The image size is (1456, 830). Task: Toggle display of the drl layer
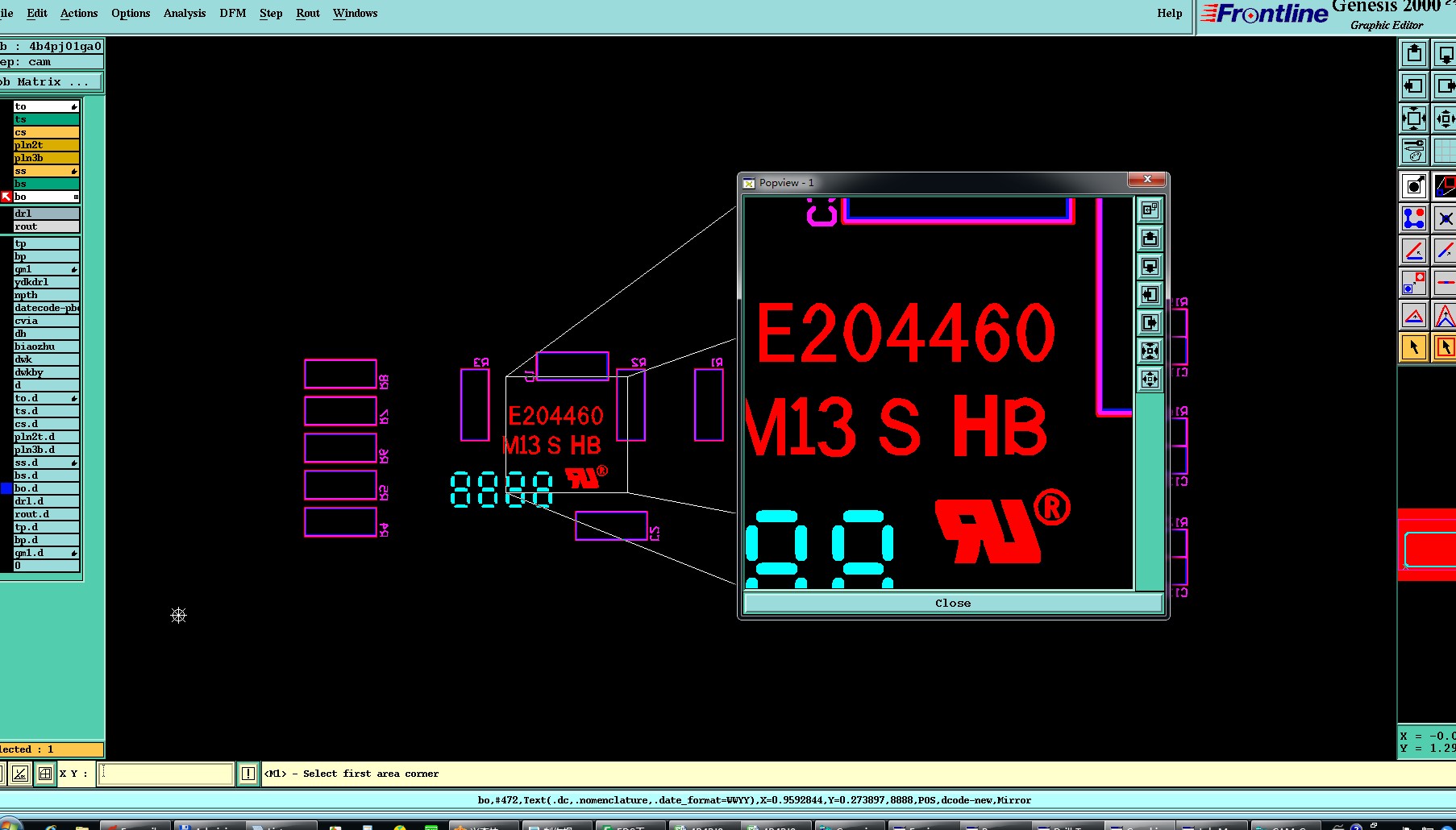click(x=47, y=214)
